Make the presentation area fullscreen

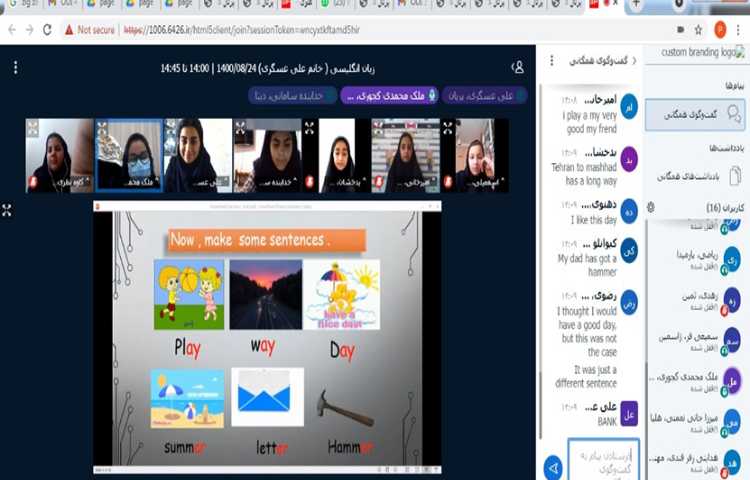pyautogui.click(x=7, y=210)
